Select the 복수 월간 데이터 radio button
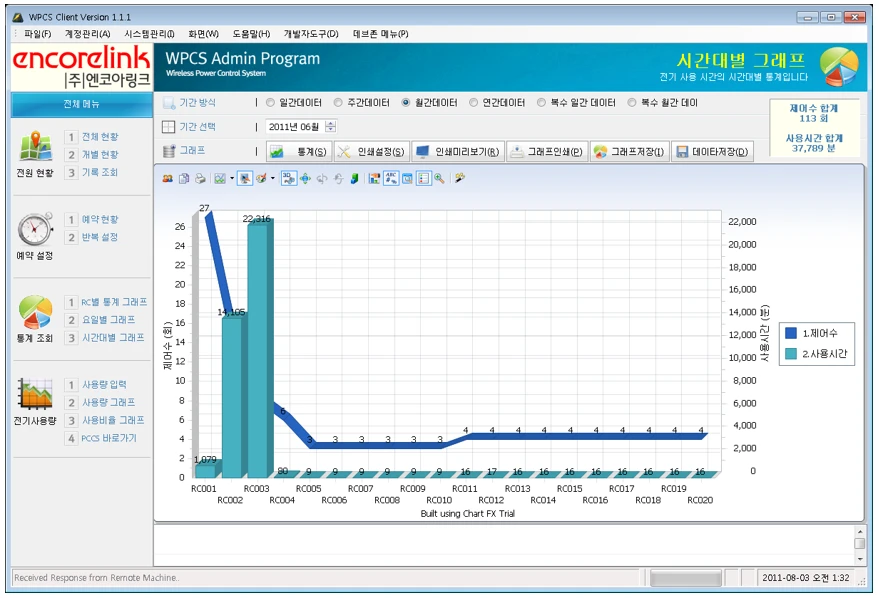Screen dimensions: 879x598 632,103
